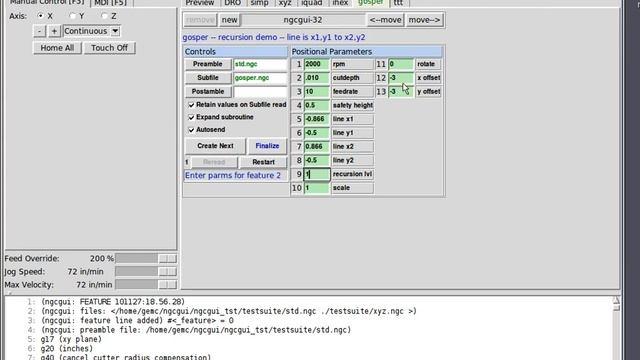Select the Y axis radio button
The width and height of the screenshot is (640, 360).
click(x=72, y=16)
